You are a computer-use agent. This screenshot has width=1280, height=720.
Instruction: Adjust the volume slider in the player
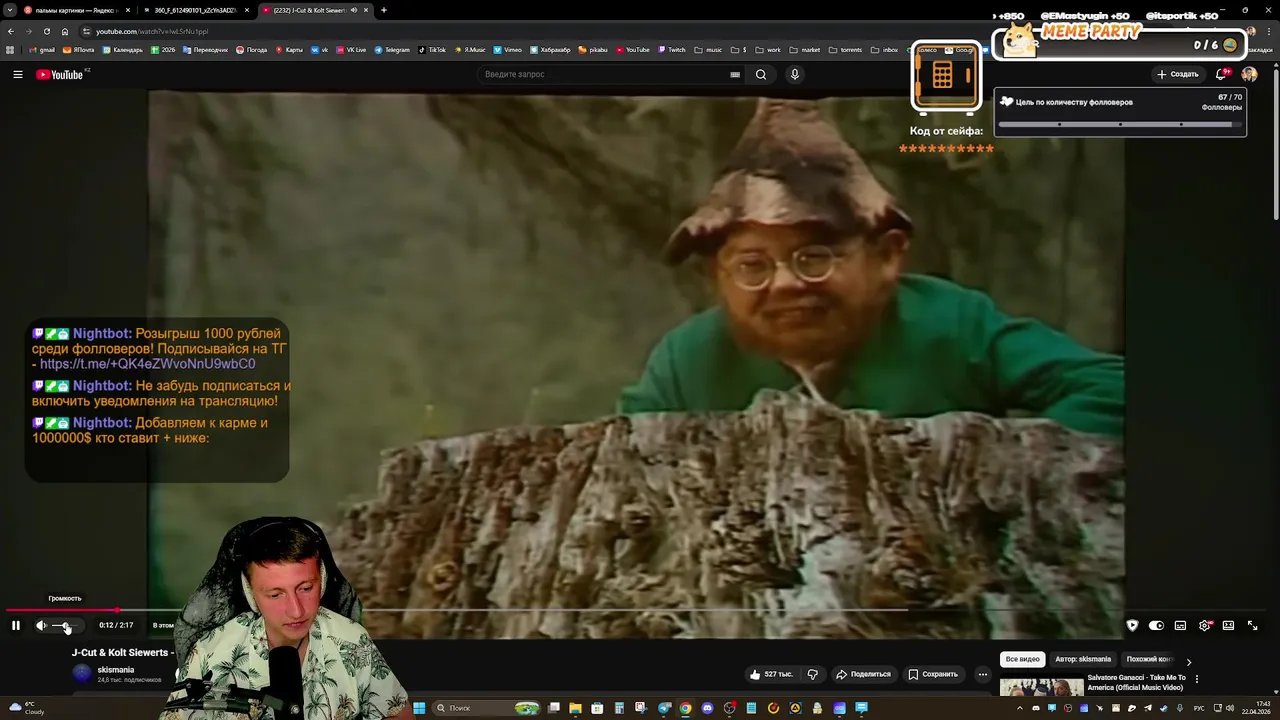click(x=64, y=626)
